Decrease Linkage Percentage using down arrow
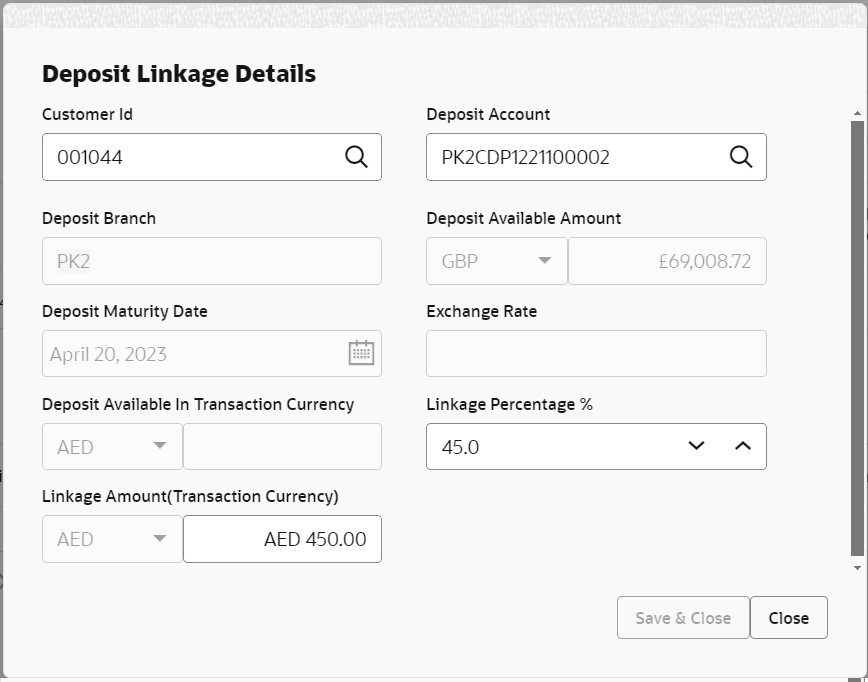Viewport: 868px width, 682px height. click(696, 446)
